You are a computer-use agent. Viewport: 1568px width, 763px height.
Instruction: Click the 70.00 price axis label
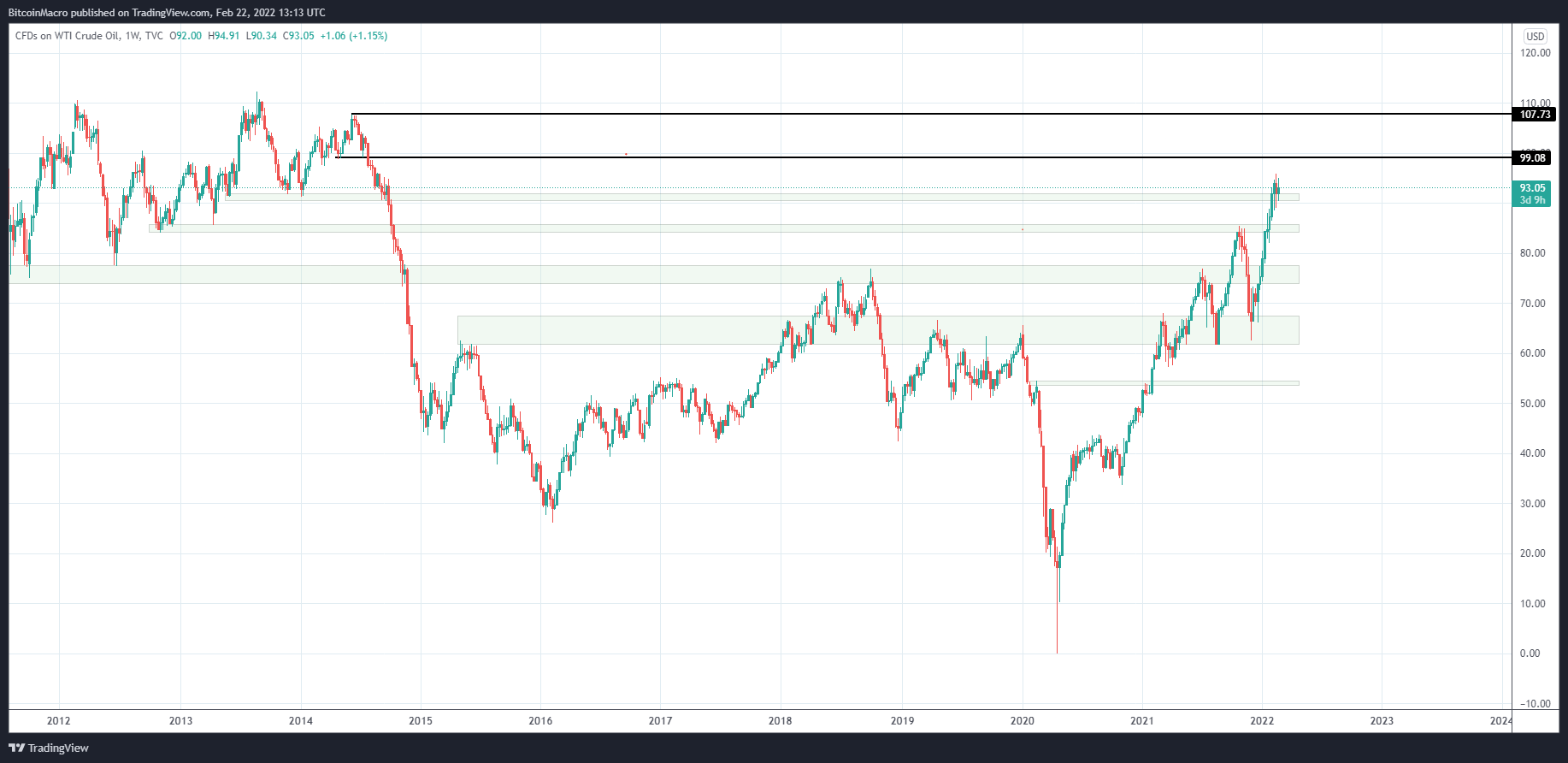pyautogui.click(x=1532, y=304)
